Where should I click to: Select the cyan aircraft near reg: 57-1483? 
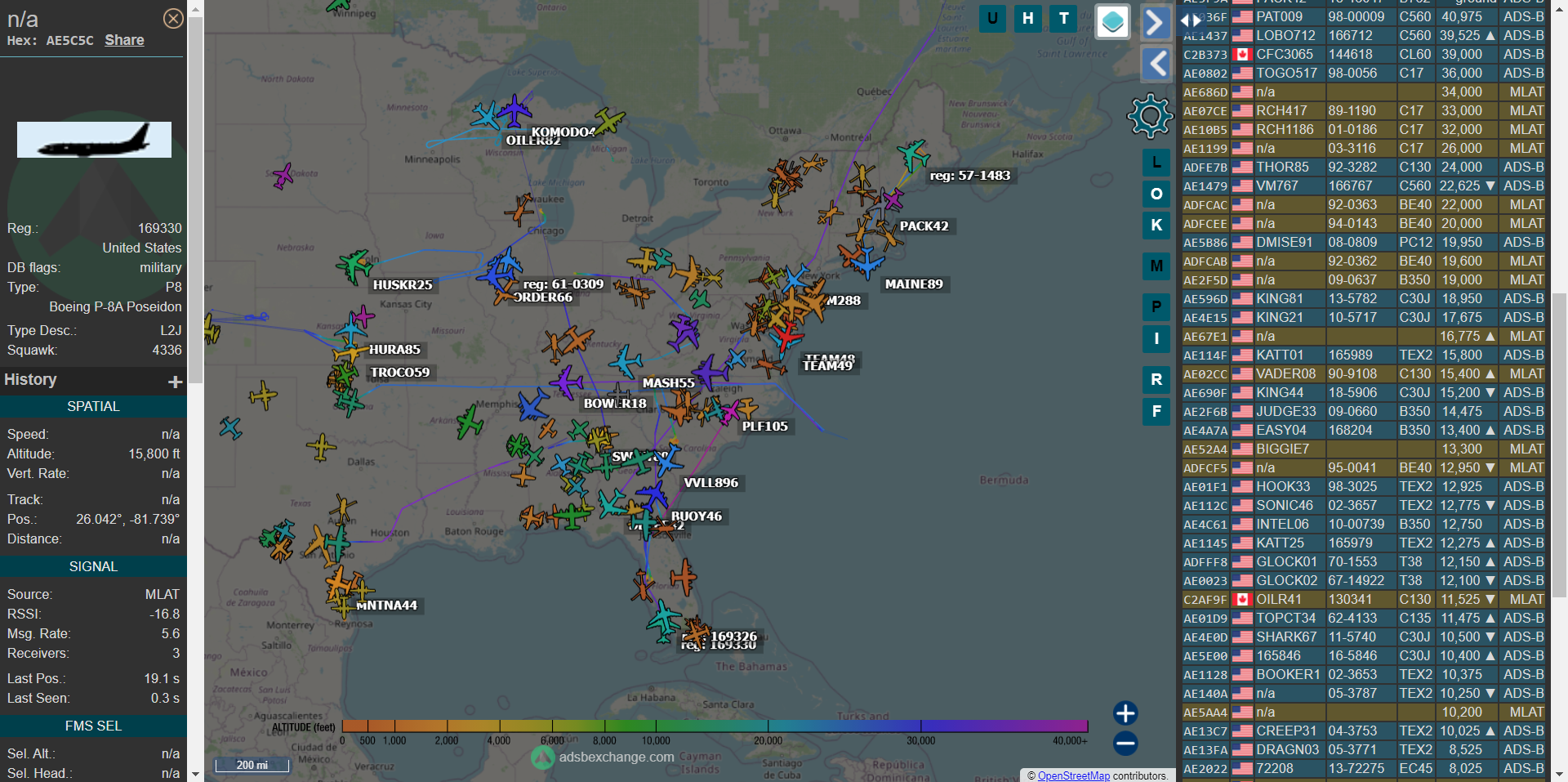point(912,155)
